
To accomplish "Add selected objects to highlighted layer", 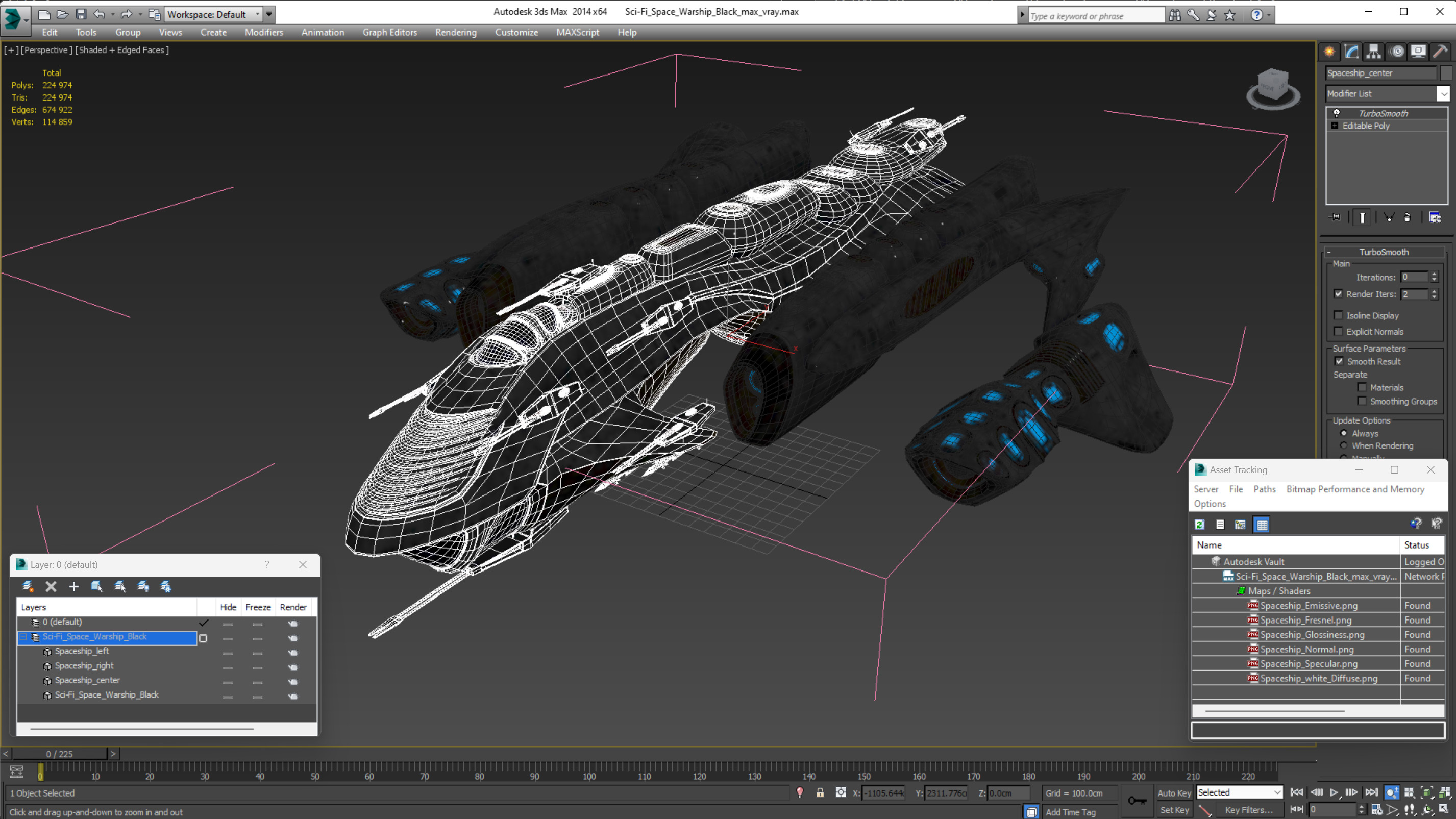I will (73, 586).
